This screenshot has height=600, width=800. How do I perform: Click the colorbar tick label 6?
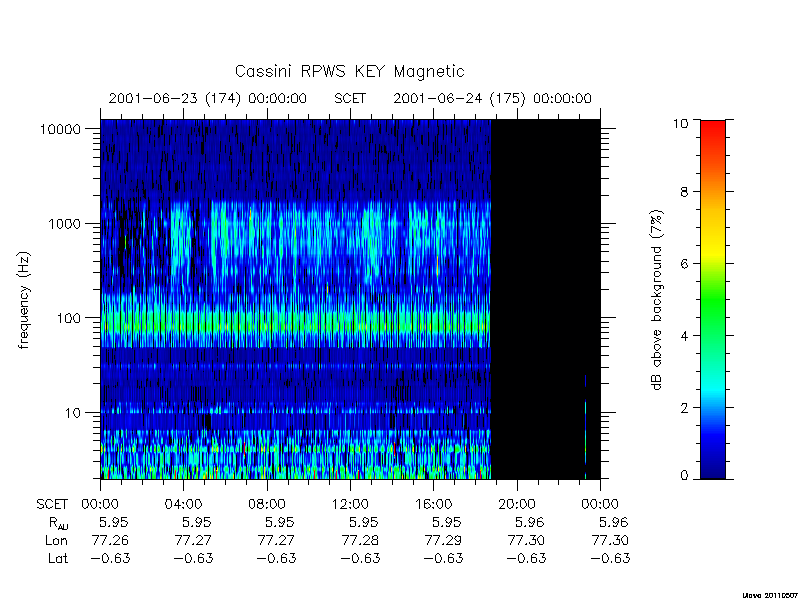pos(684,264)
